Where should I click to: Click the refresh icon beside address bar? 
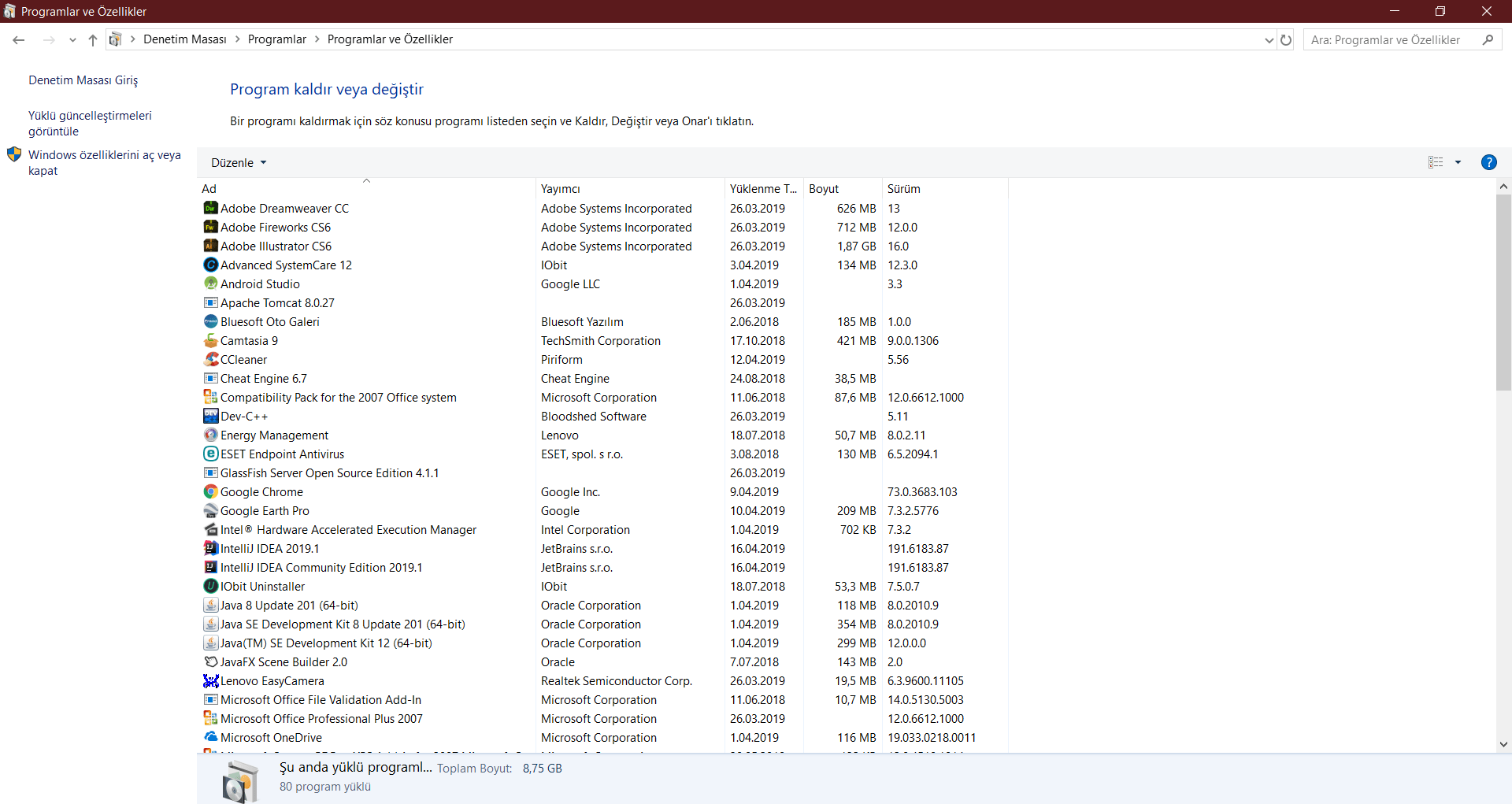coord(1286,39)
